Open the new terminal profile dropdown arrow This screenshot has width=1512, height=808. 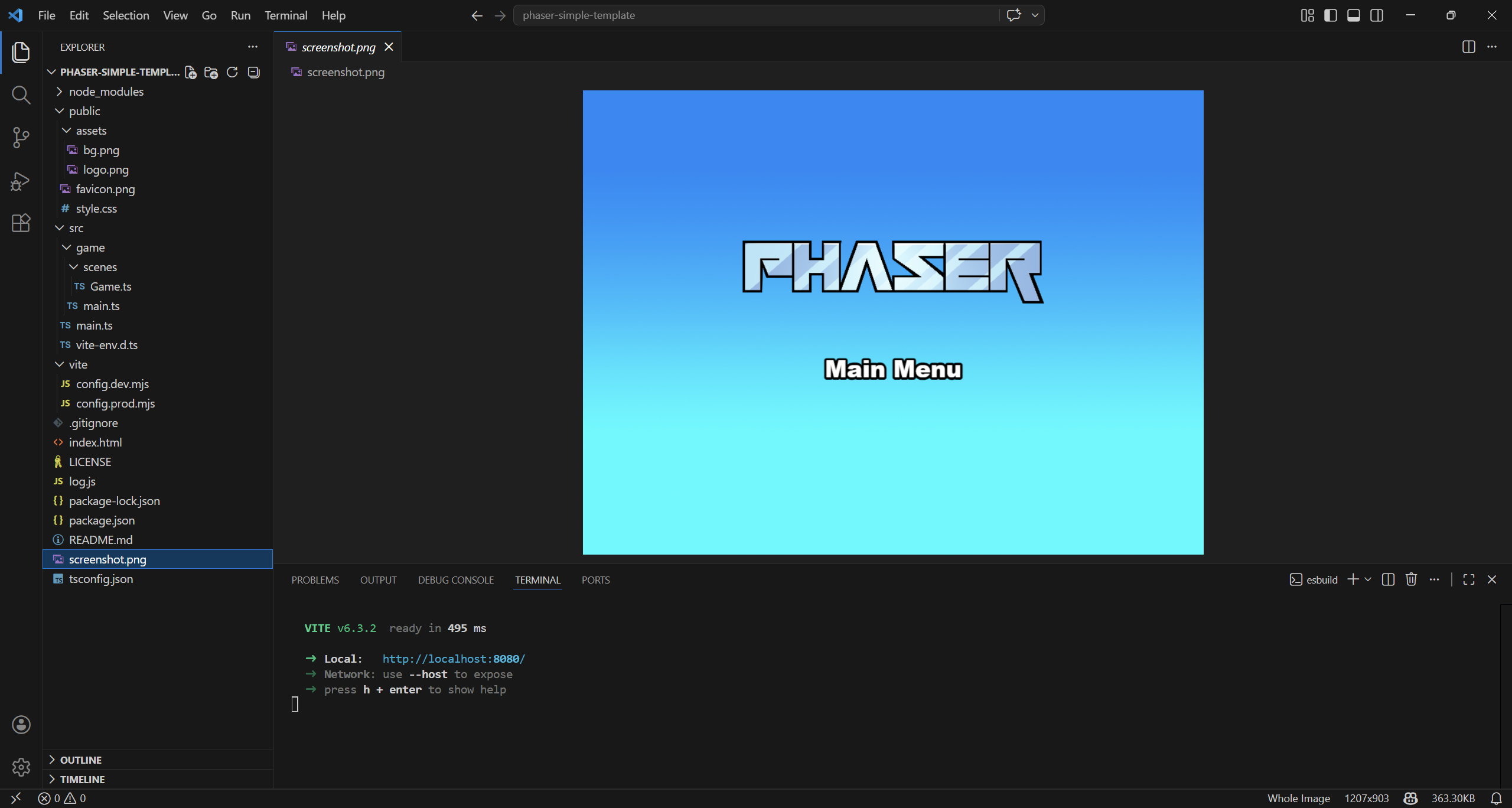coord(1368,579)
